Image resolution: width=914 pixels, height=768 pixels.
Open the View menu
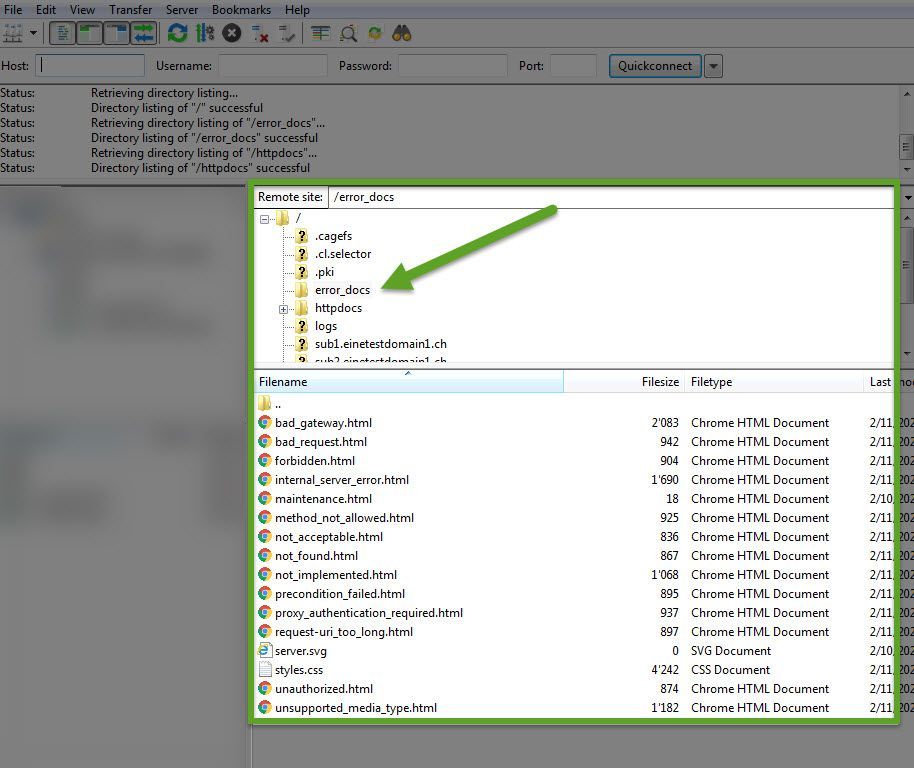click(x=82, y=10)
